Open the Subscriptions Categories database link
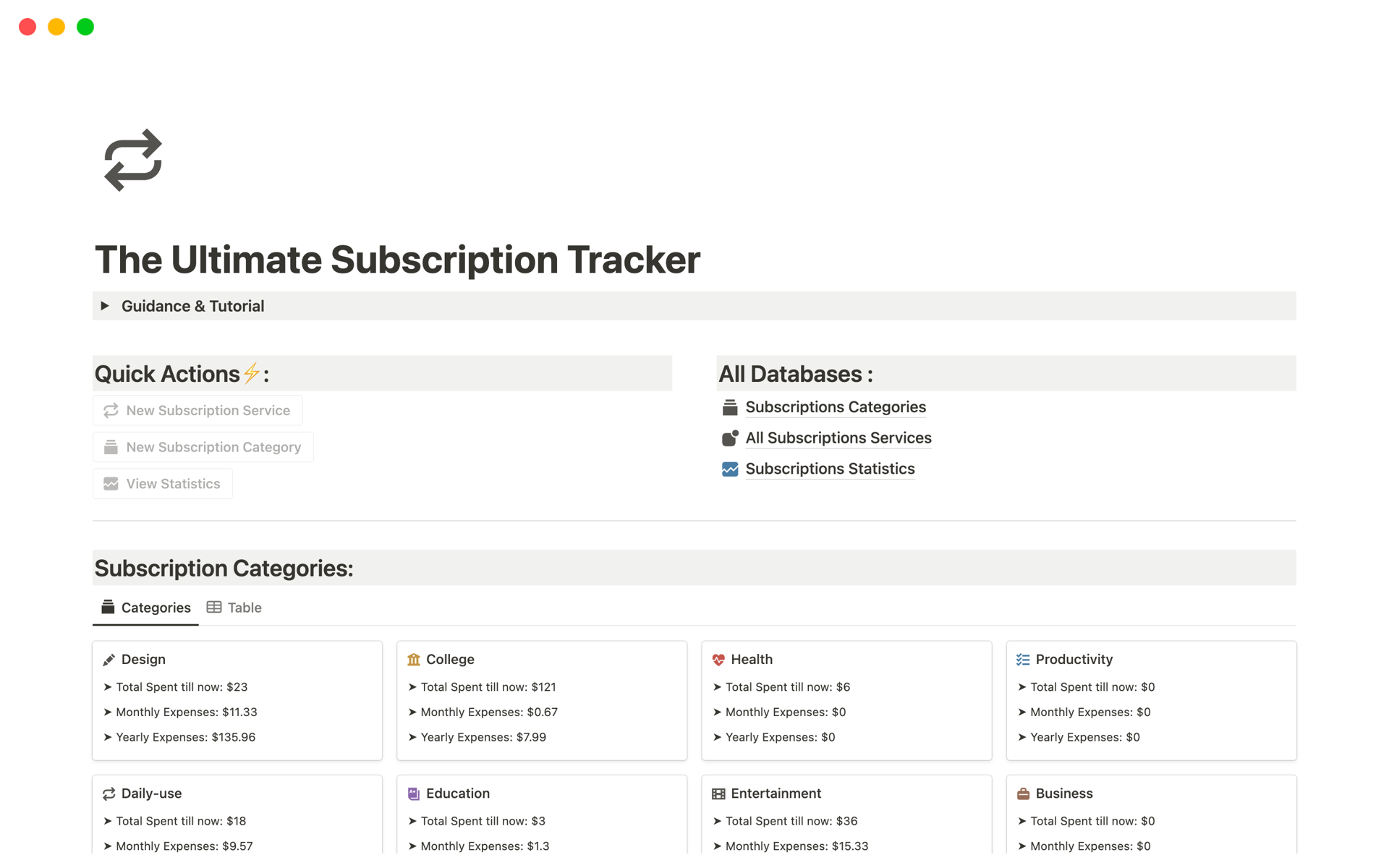The width and height of the screenshot is (1389, 868). (x=835, y=407)
